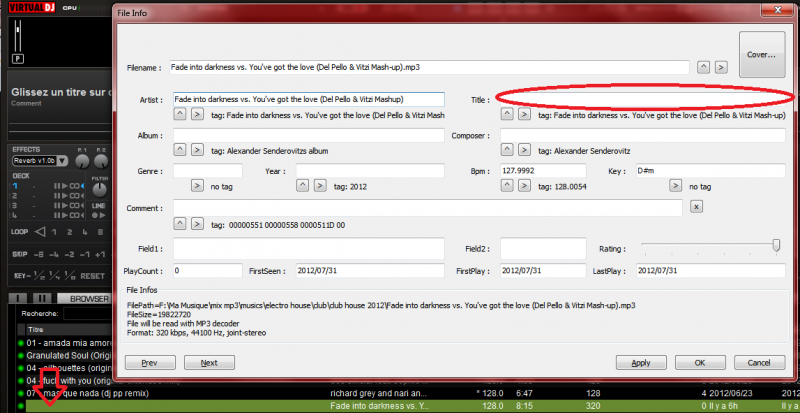
Task: Click the Cancel button
Action: click(759, 363)
